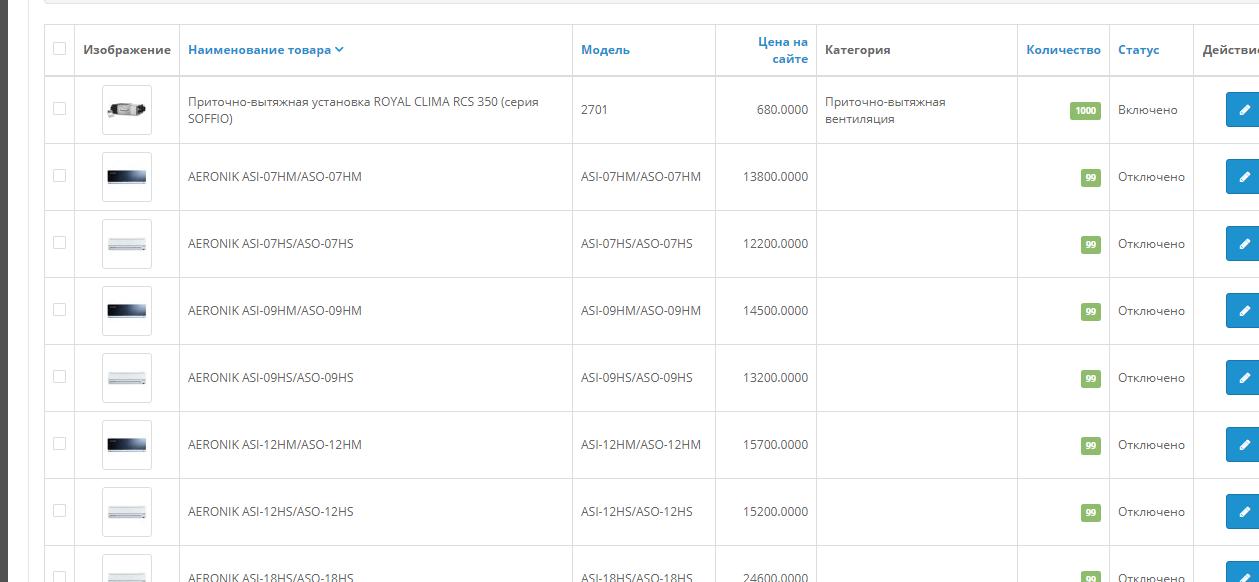The width and height of the screenshot is (1259, 582).
Task: Click edit pencil for AERONIK ASI-09HM/ASO-09HM
Action: tap(1243, 311)
